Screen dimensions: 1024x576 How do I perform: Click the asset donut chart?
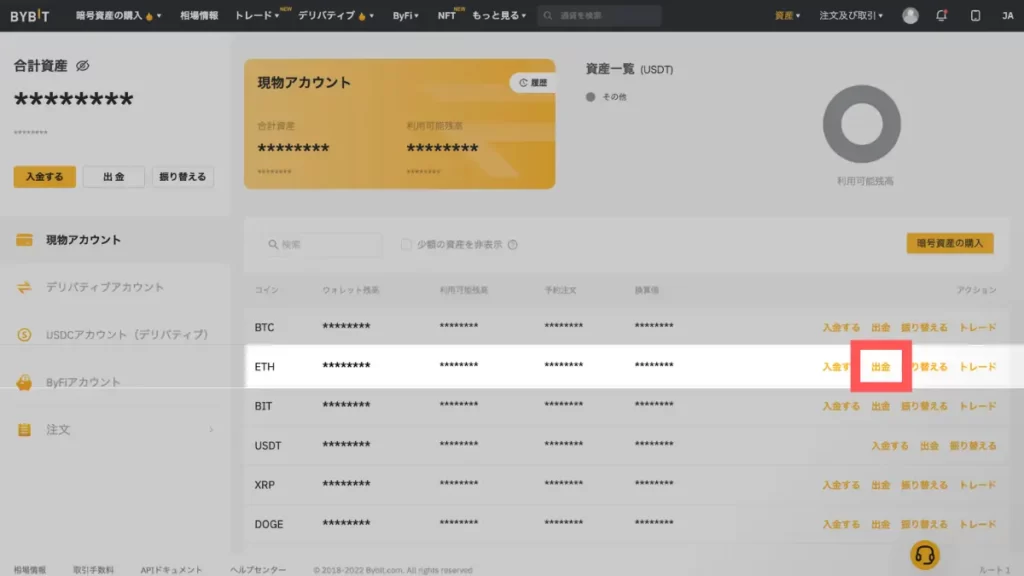(x=861, y=124)
